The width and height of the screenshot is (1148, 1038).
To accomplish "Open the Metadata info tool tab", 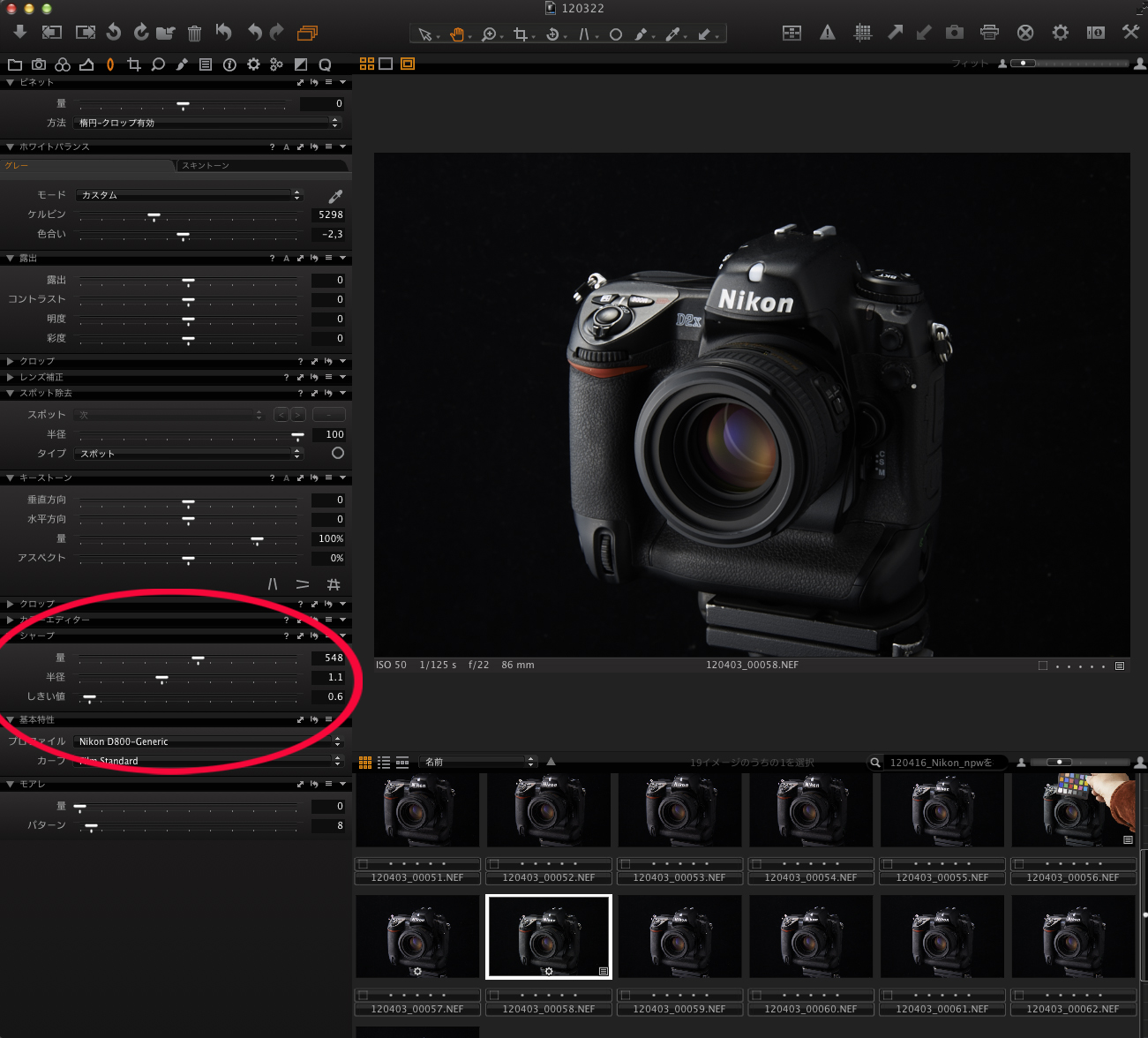I will coord(229,64).
